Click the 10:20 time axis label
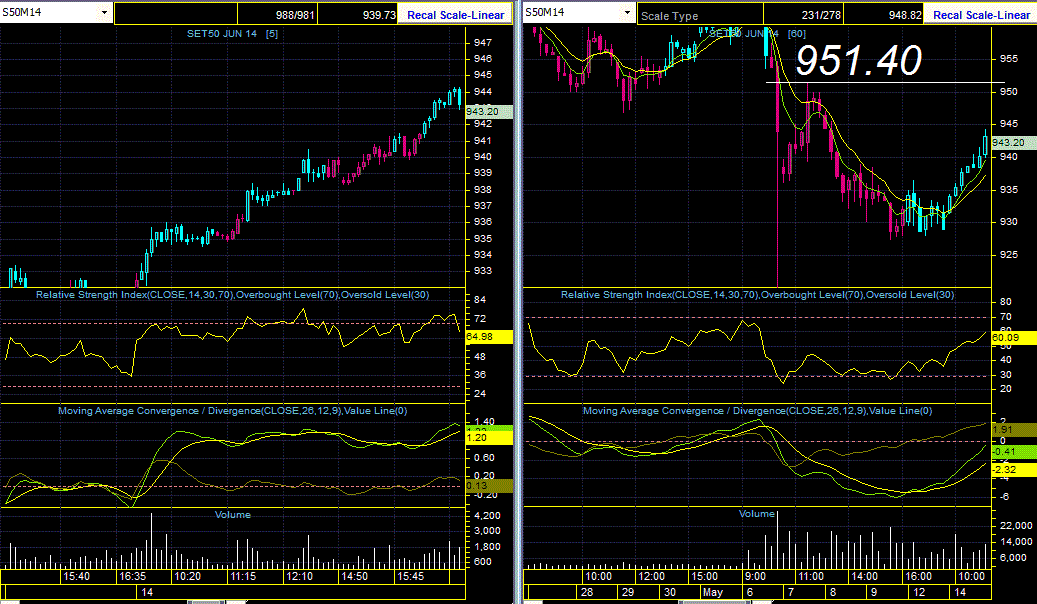The height and width of the screenshot is (604, 1037). (187, 576)
